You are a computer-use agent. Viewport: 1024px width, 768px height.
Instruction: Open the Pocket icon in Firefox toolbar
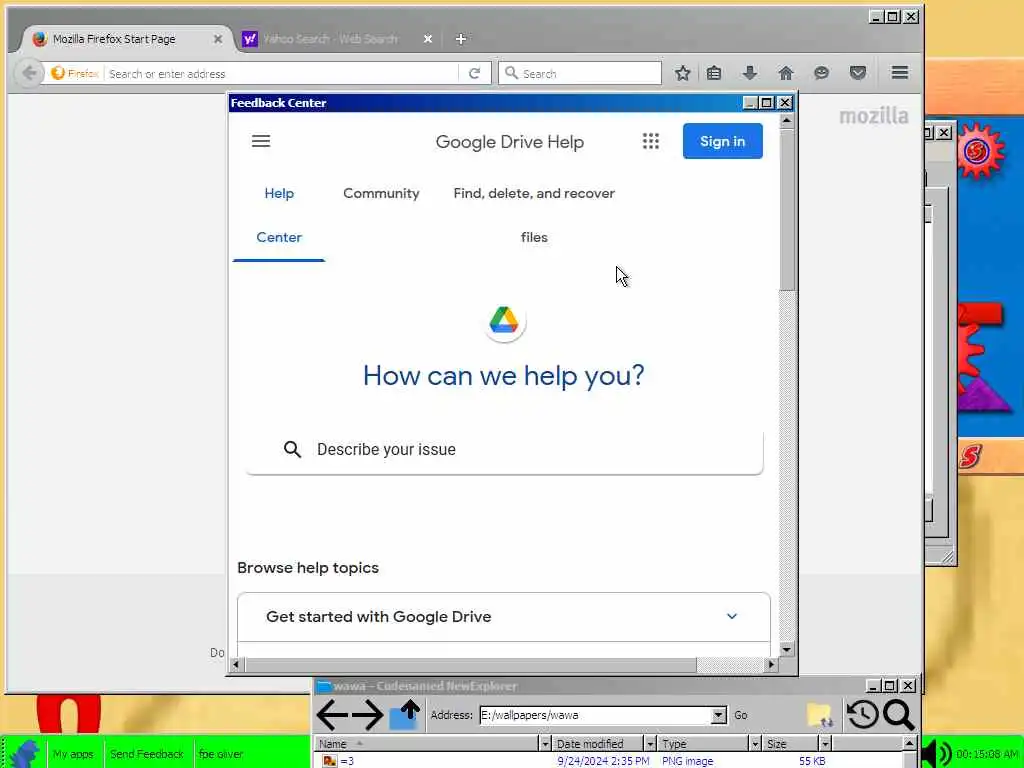point(857,73)
